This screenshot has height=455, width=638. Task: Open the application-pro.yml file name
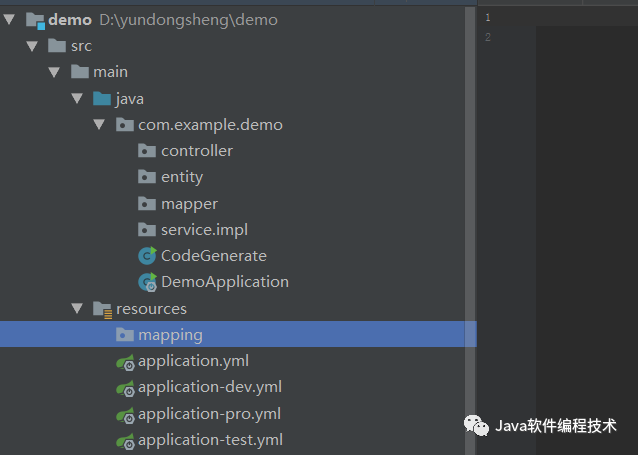[x=209, y=414]
